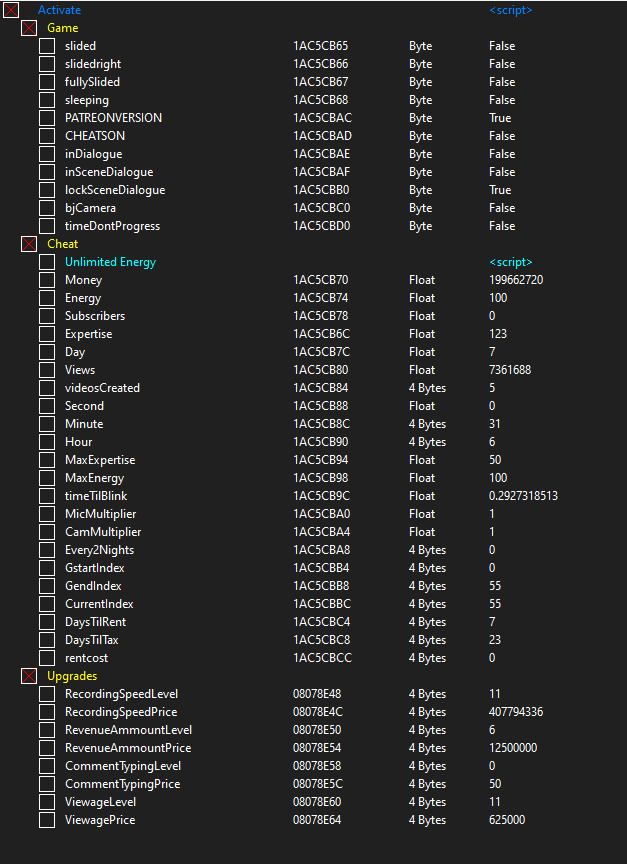
Task: Click the Activate script value cell
Action: point(510,10)
